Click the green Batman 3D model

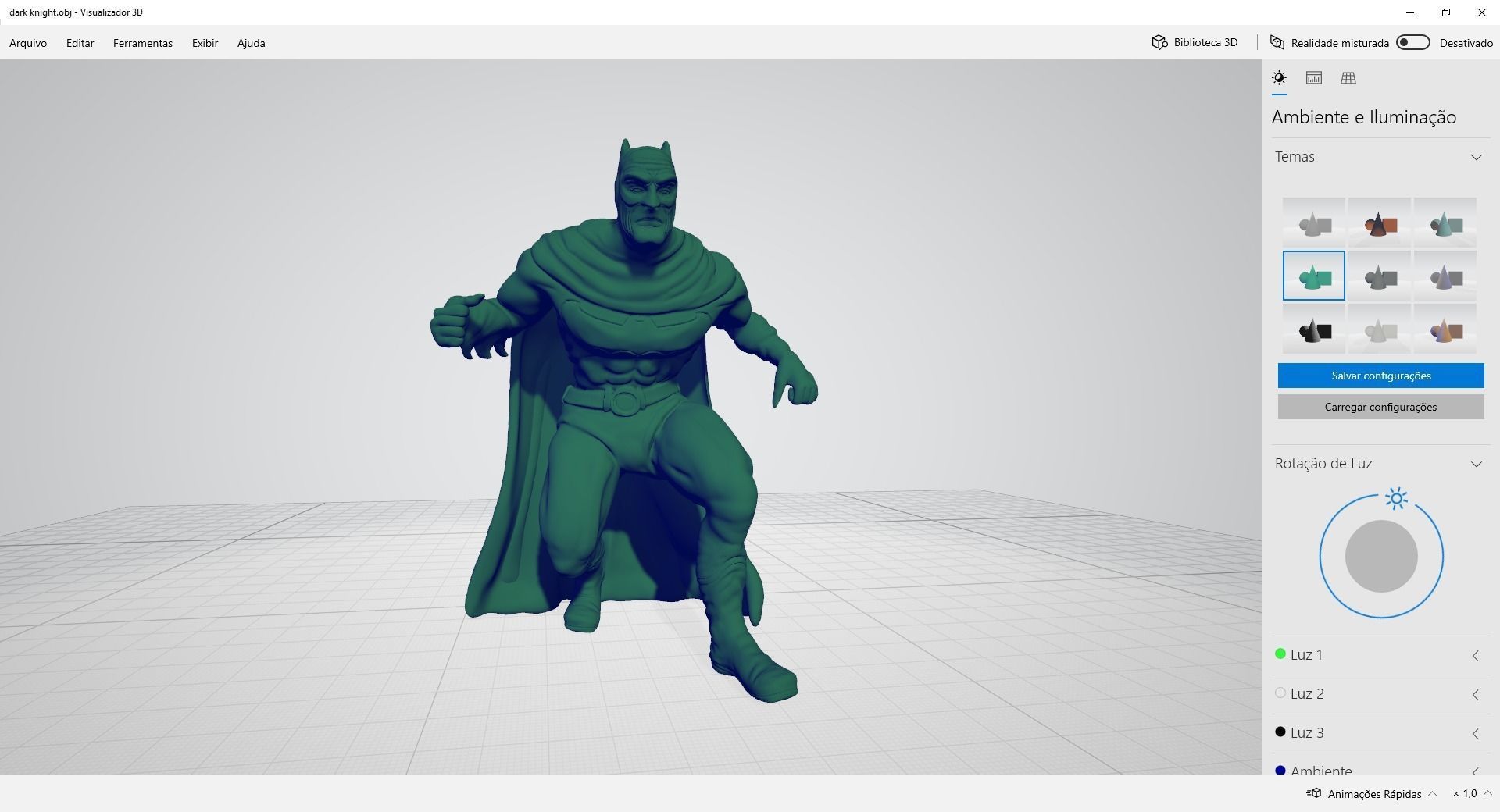[x=625, y=422]
